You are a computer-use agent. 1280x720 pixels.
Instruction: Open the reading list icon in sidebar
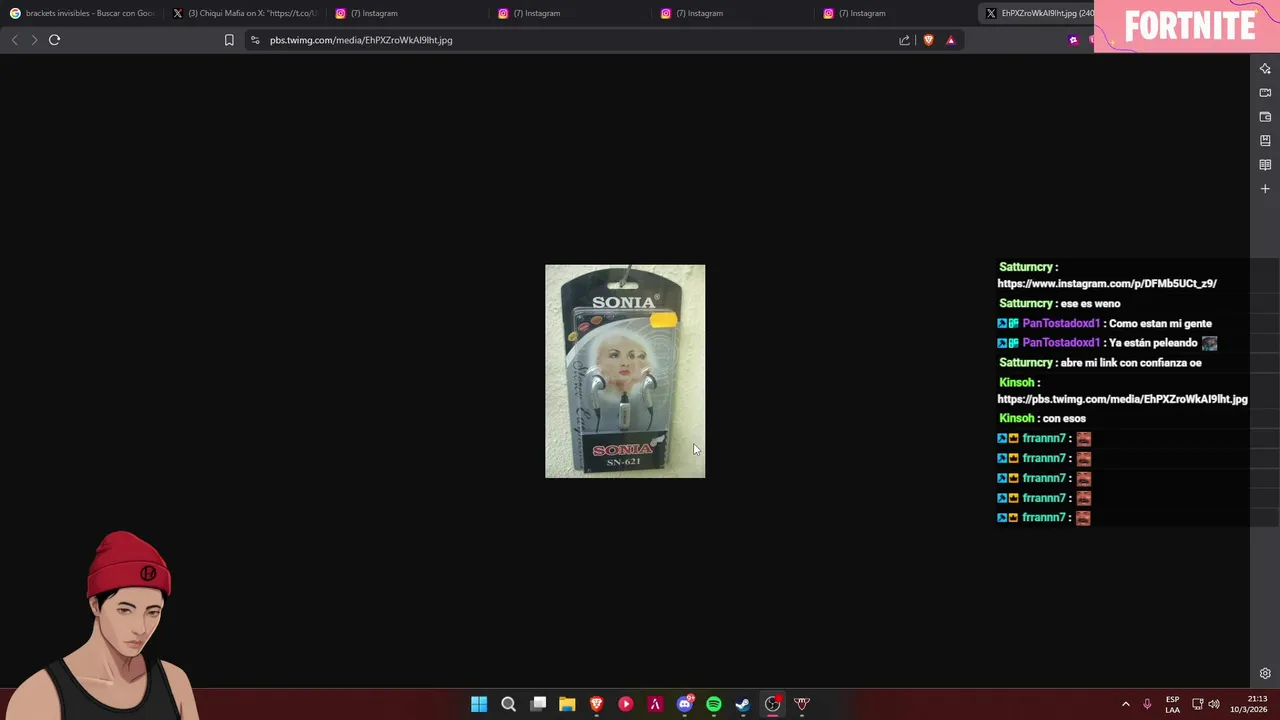(1265, 165)
